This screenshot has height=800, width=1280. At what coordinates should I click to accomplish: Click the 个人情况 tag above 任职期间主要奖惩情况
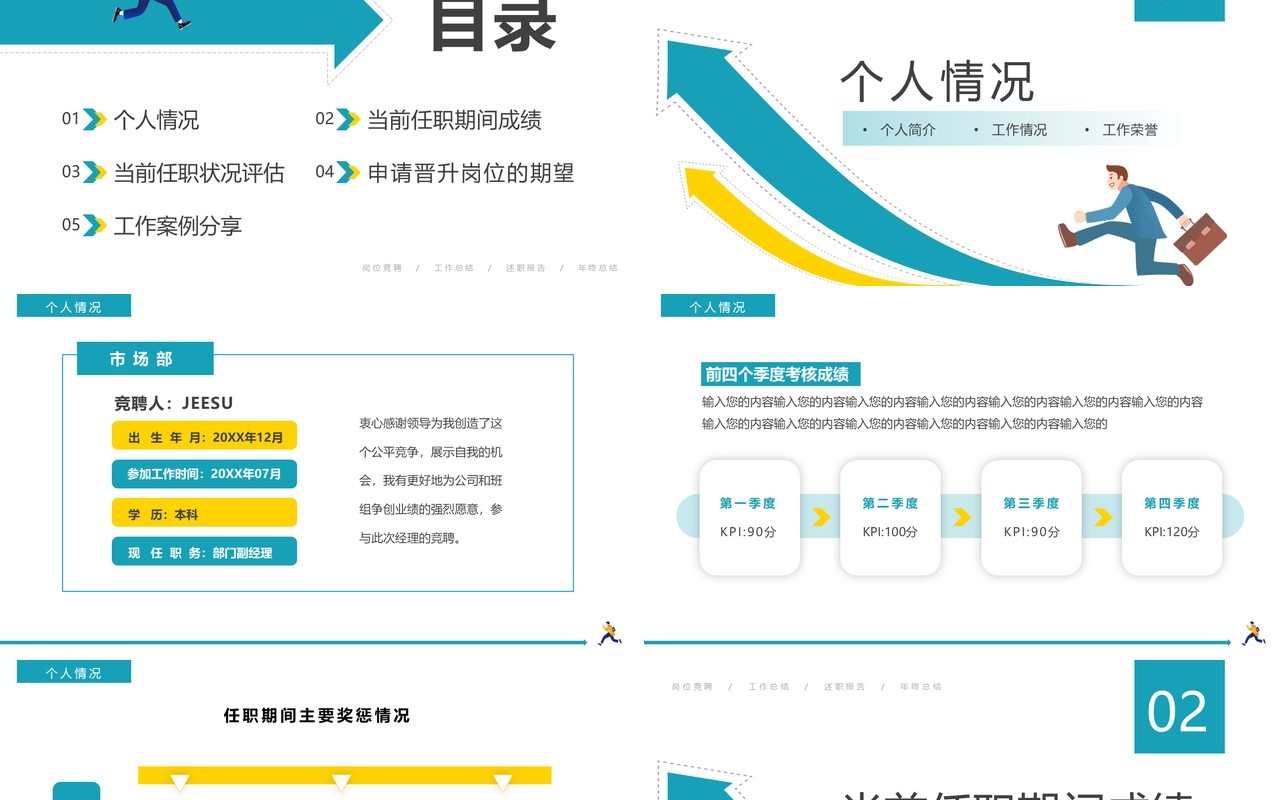point(74,672)
